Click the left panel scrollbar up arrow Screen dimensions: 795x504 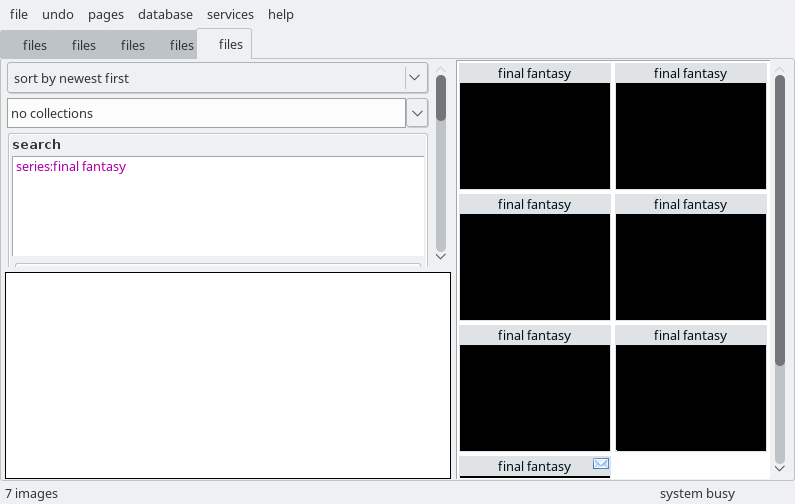[x=441, y=69]
